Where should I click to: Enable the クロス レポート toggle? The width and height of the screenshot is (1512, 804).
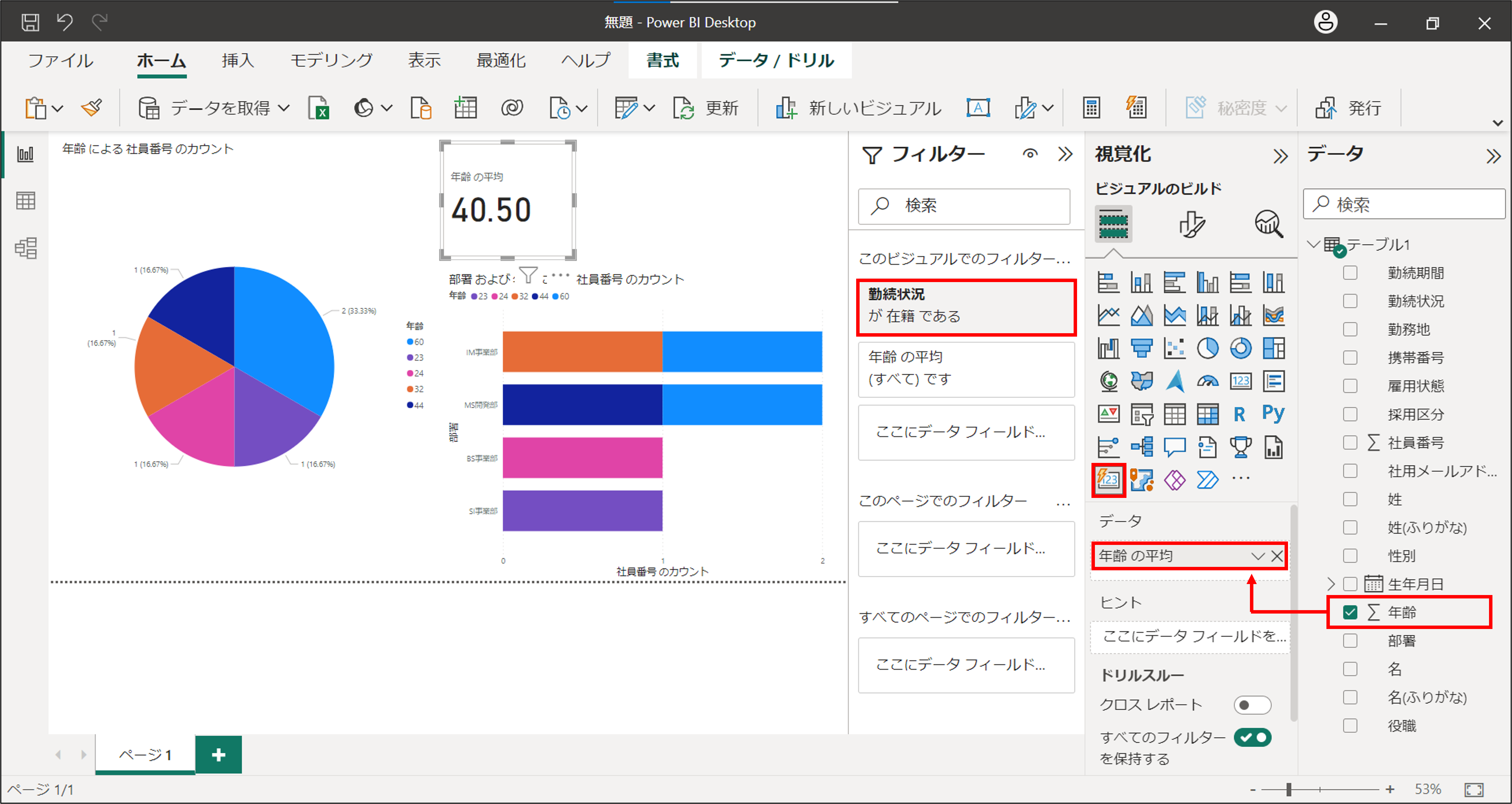pyautogui.click(x=1252, y=705)
